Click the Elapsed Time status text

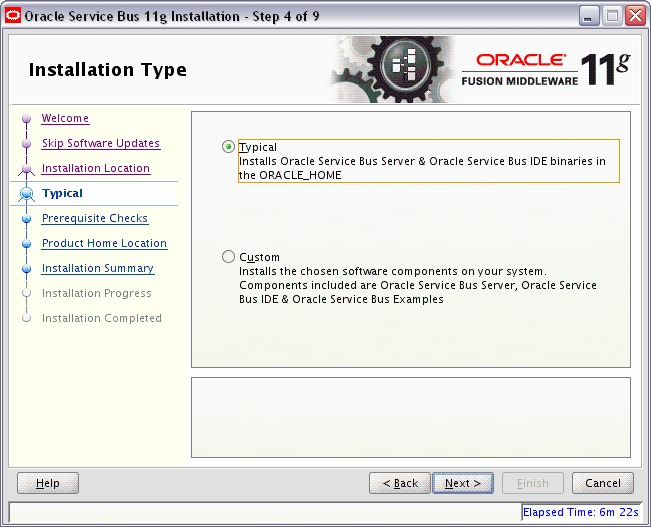(580, 512)
